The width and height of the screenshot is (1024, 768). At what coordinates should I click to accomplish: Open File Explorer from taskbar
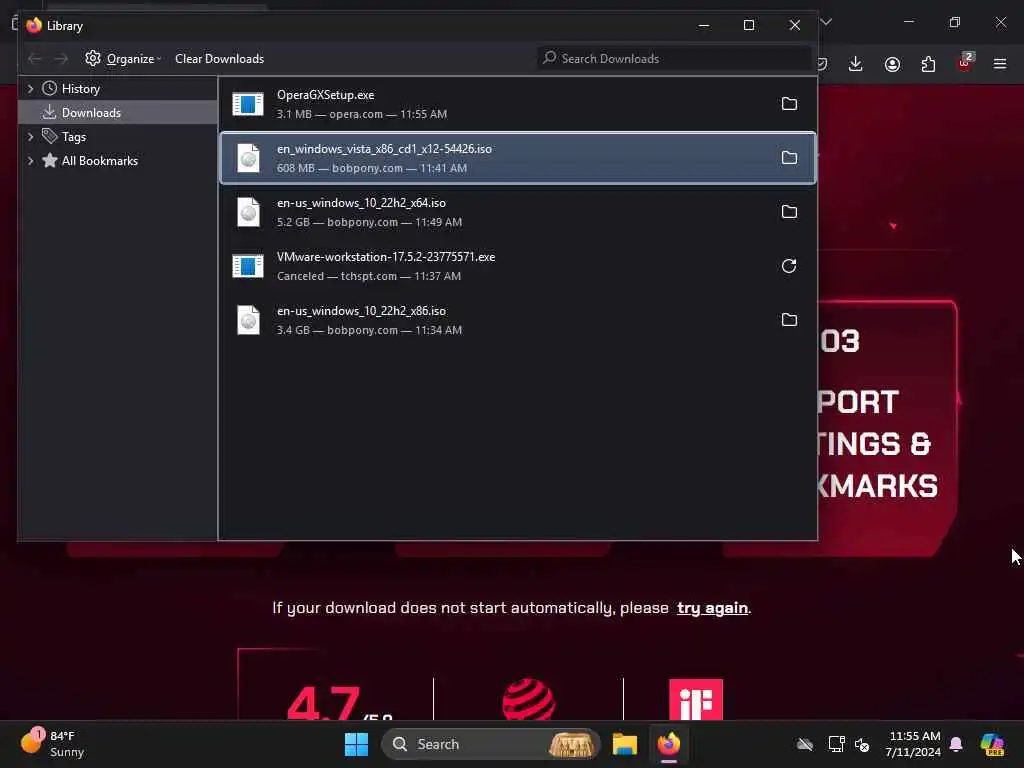pos(624,744)
